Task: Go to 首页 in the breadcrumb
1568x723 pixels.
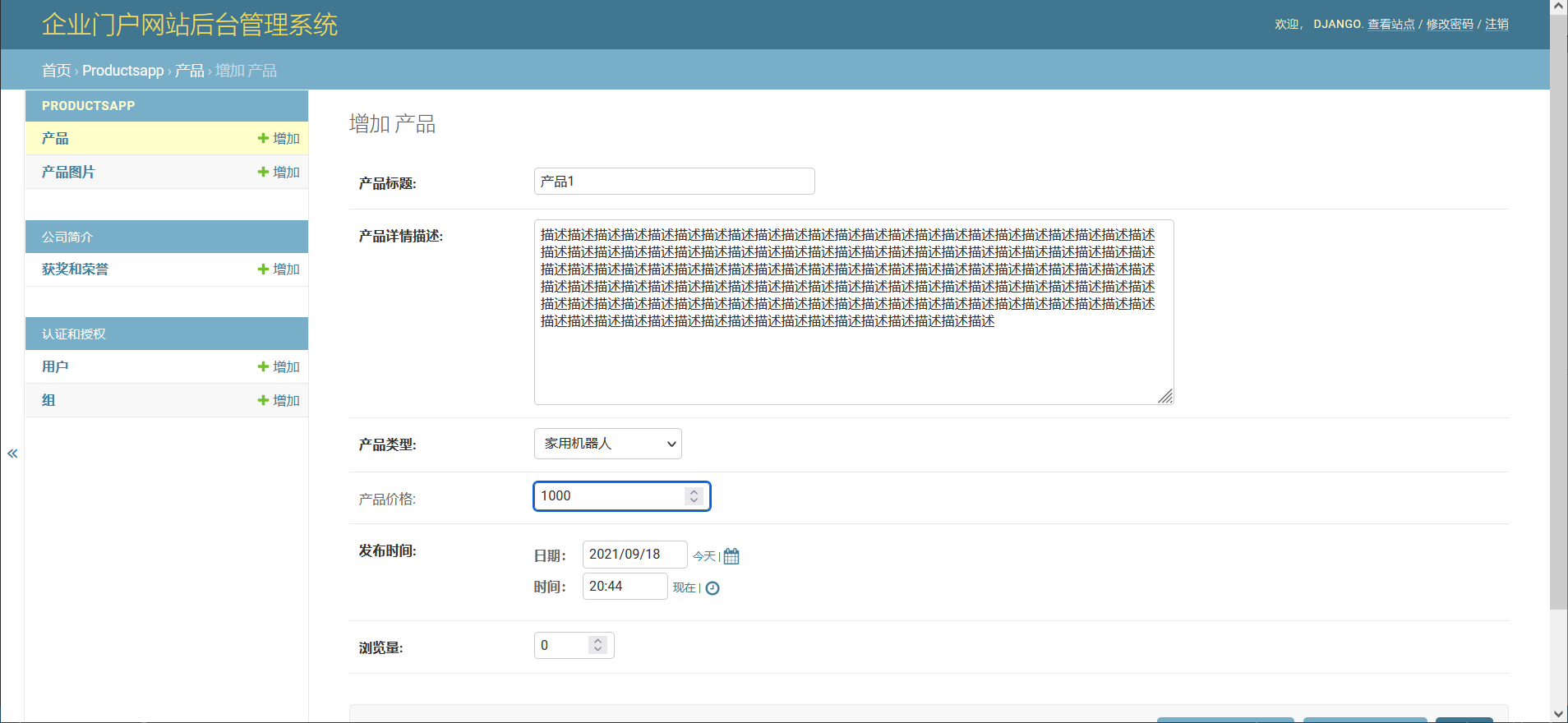Action: coord(57,71)
